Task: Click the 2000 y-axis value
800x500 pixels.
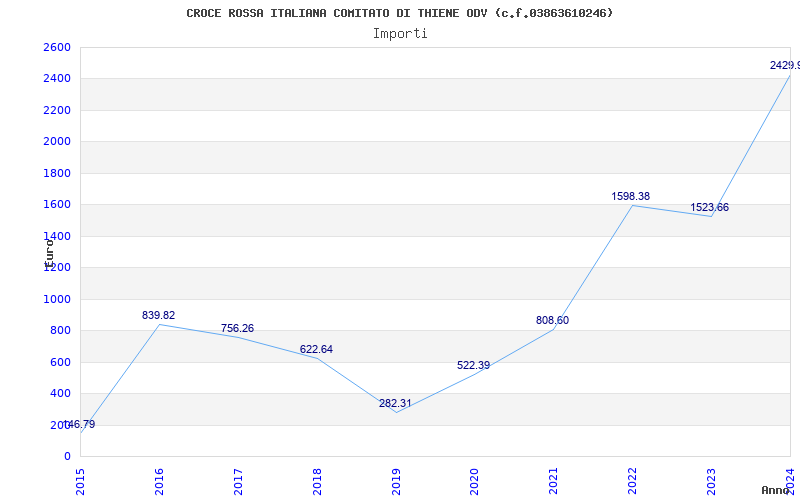Action: [x=57, y=142]
